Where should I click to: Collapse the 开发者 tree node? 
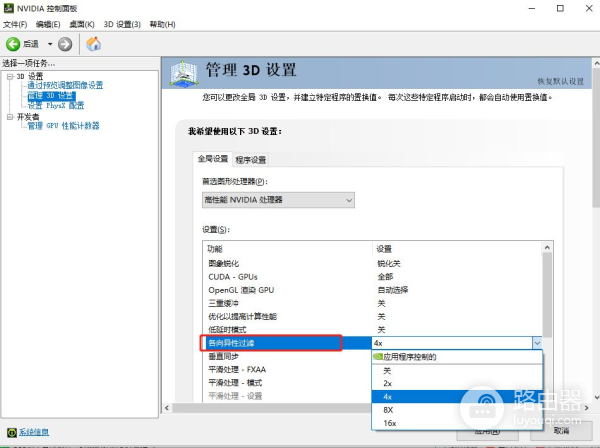point(10,117)
